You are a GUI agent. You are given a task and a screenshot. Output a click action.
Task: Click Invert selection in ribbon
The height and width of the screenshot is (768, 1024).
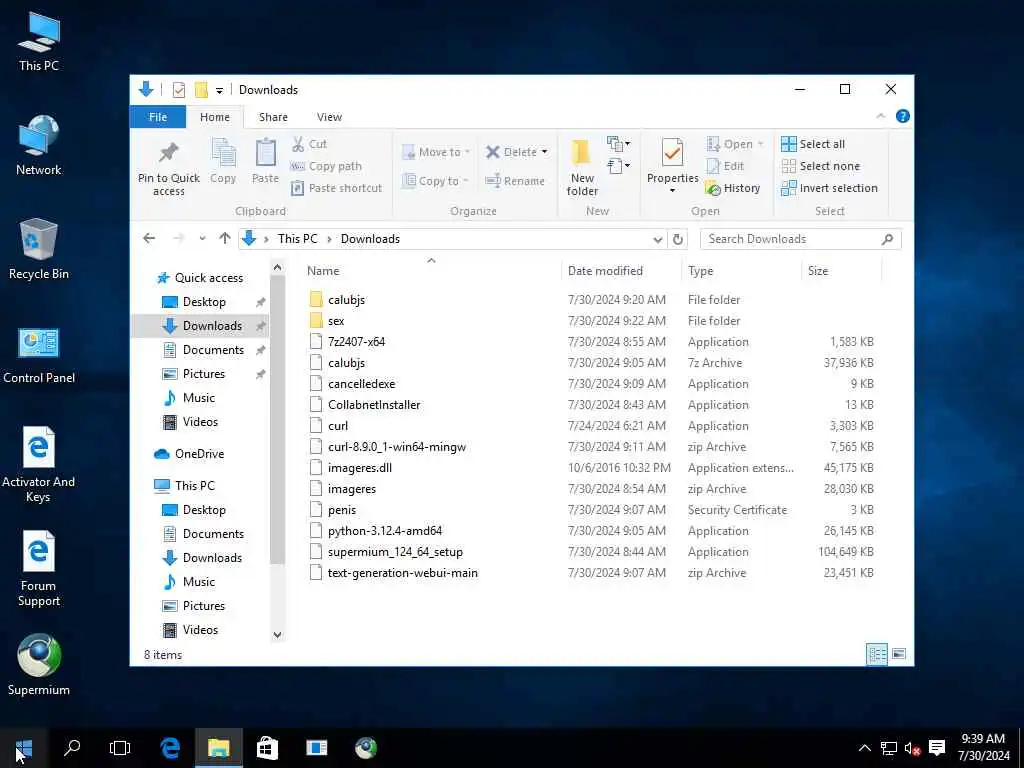[829, 188]
